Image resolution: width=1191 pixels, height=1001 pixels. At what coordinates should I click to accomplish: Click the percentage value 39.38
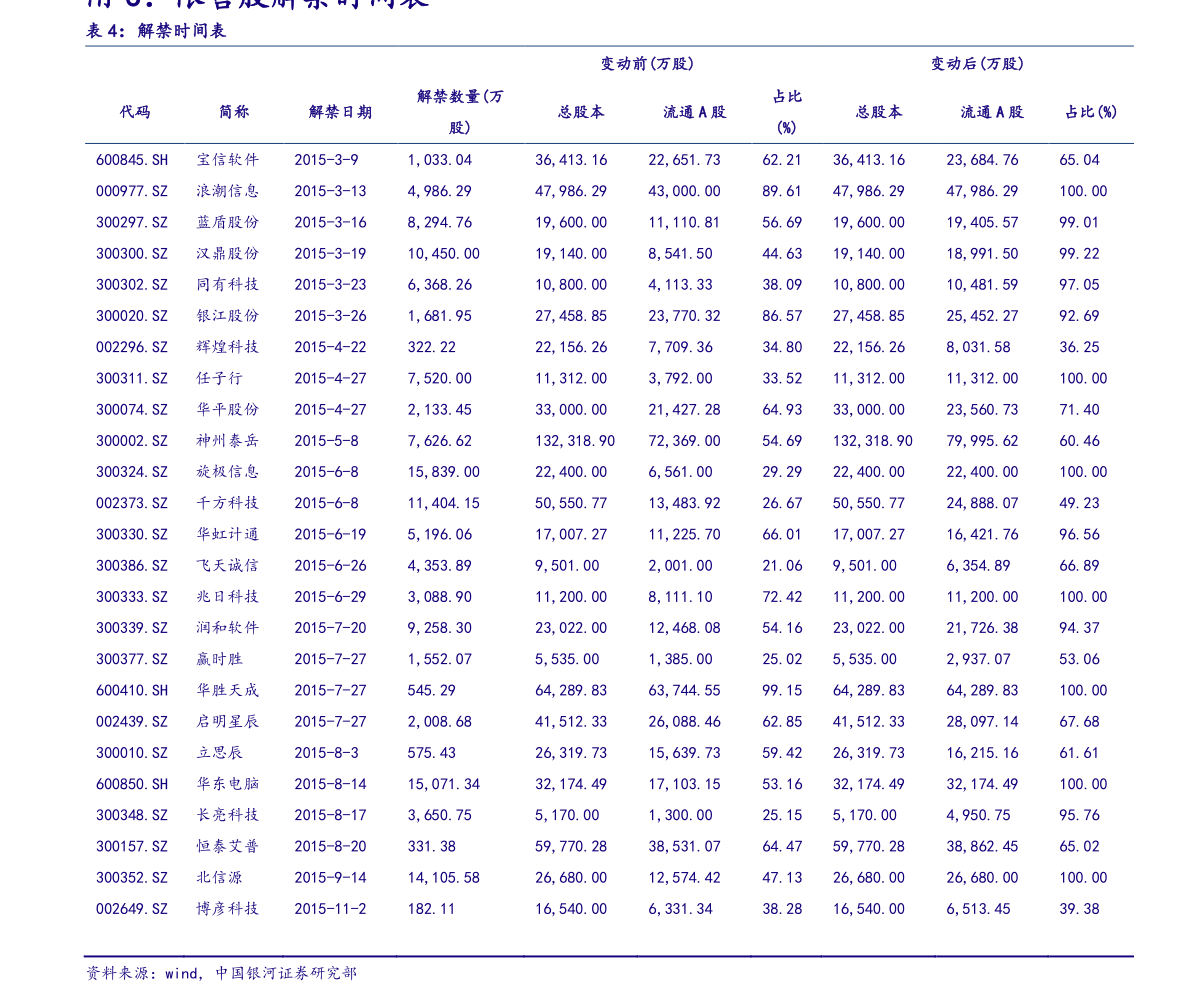pos(1079,909)
